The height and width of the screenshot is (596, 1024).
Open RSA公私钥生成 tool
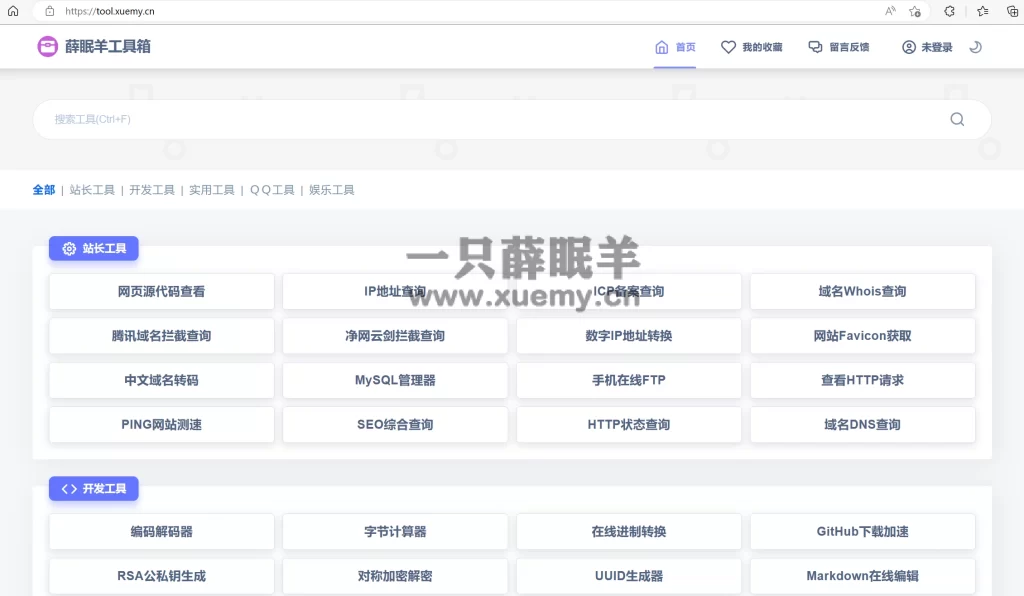coord(161,576)
